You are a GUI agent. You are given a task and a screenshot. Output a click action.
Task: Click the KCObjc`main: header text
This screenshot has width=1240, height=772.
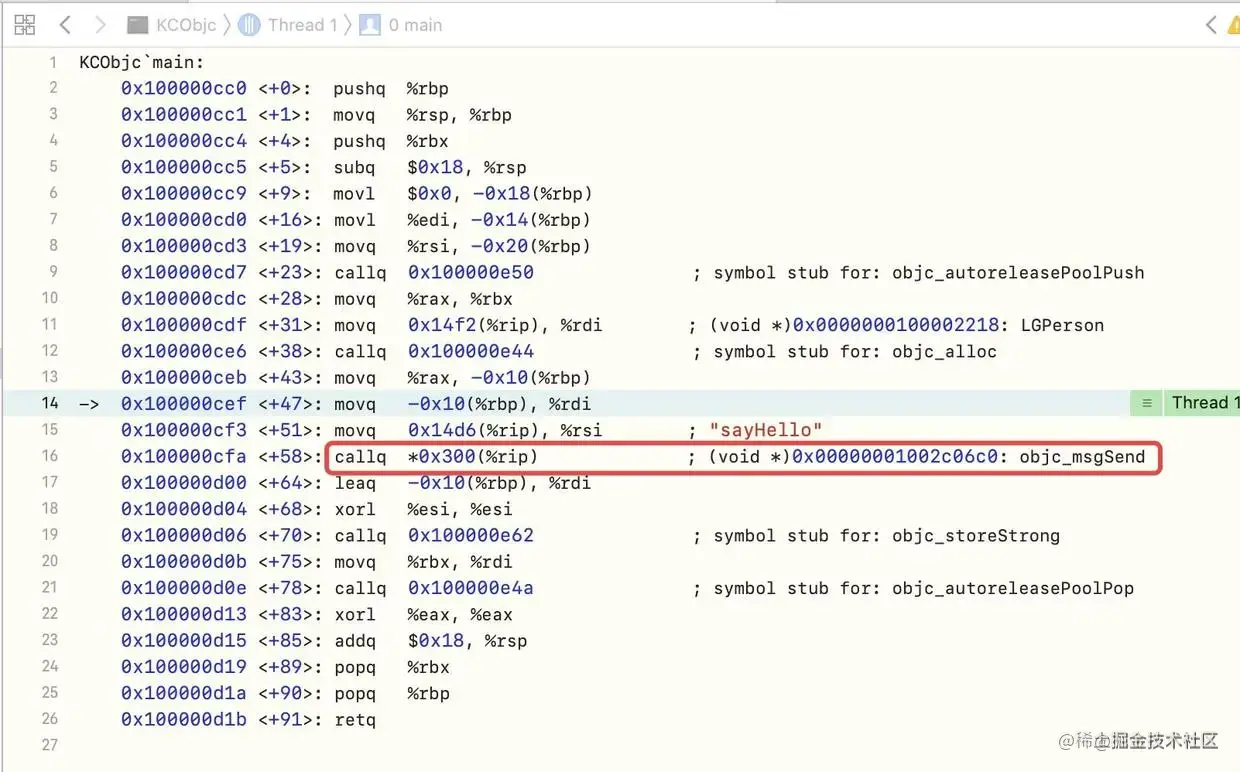coord(141,63)
